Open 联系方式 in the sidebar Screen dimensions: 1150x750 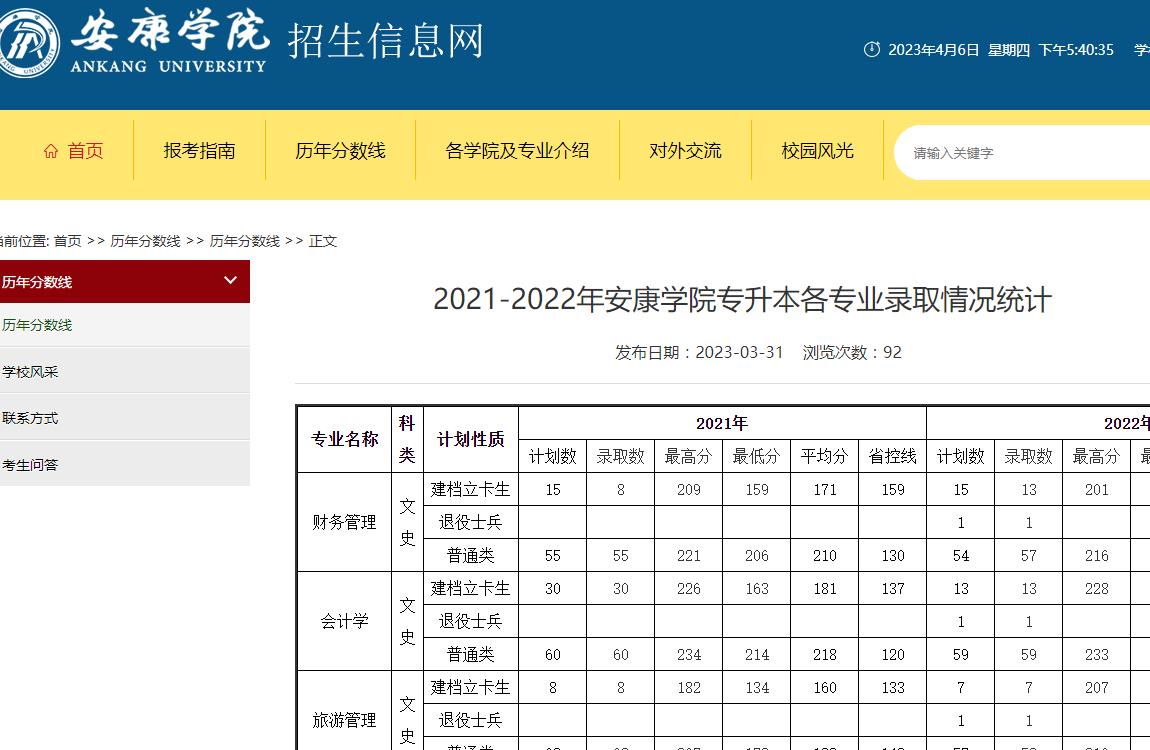coord(125,418)
